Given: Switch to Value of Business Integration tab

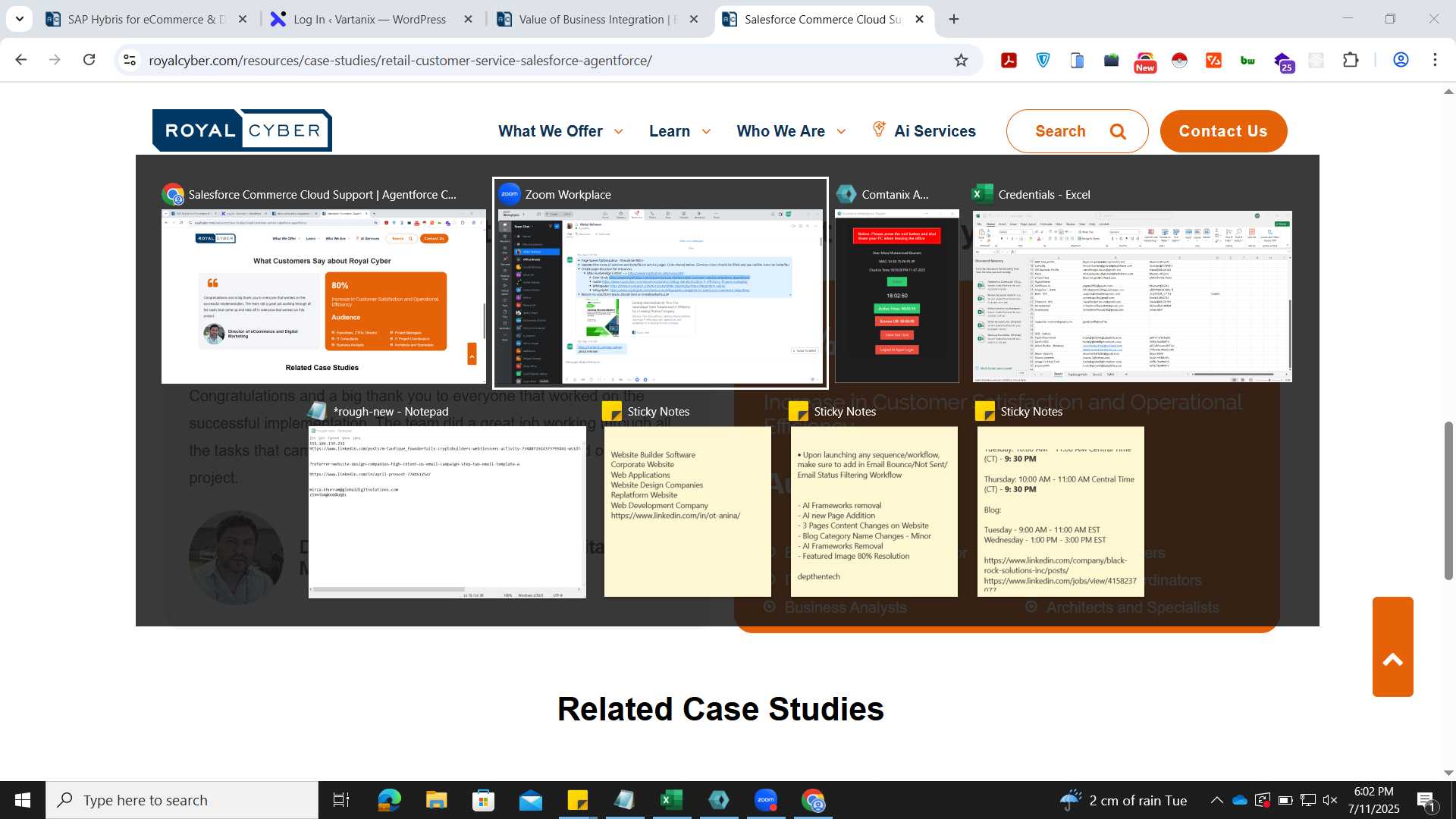Looking at the screenshot, I should [x=598, y=19].
